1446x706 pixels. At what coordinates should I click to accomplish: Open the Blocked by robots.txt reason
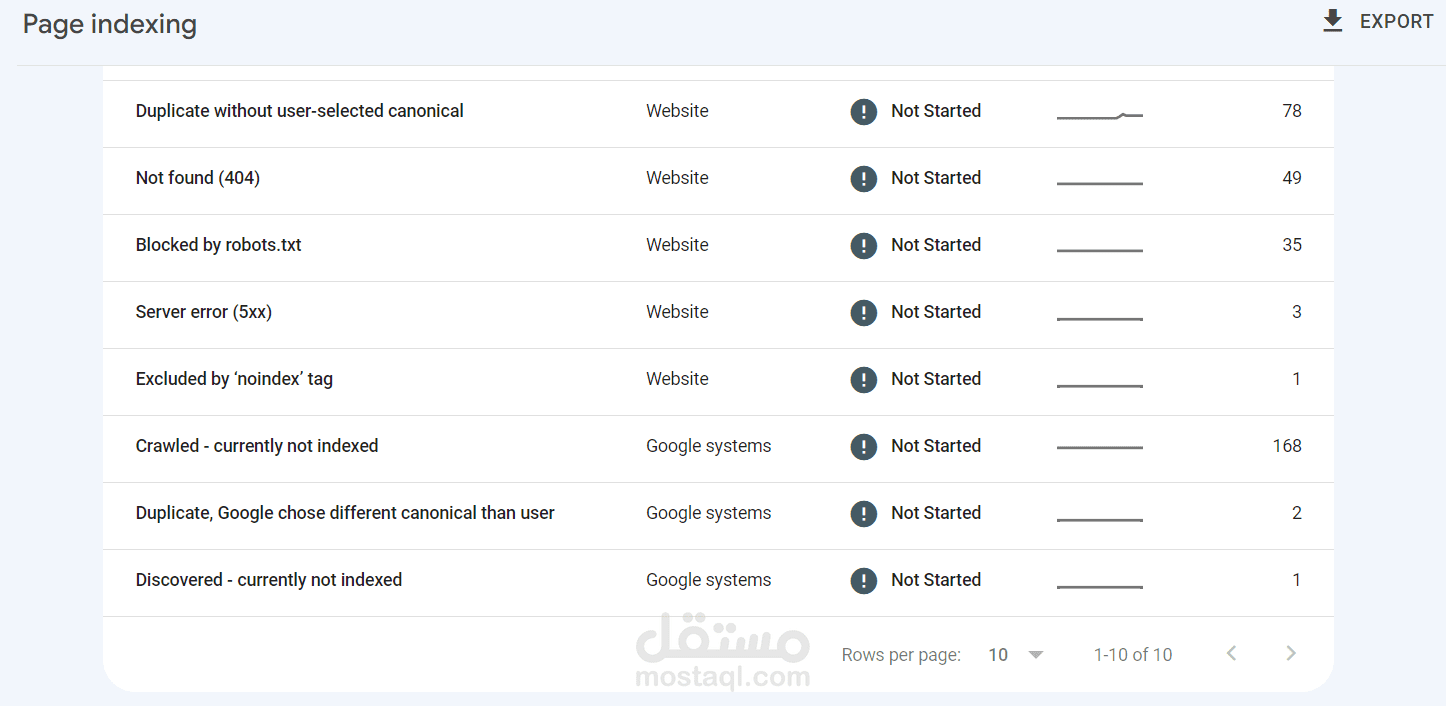click(x=218, y=245)
